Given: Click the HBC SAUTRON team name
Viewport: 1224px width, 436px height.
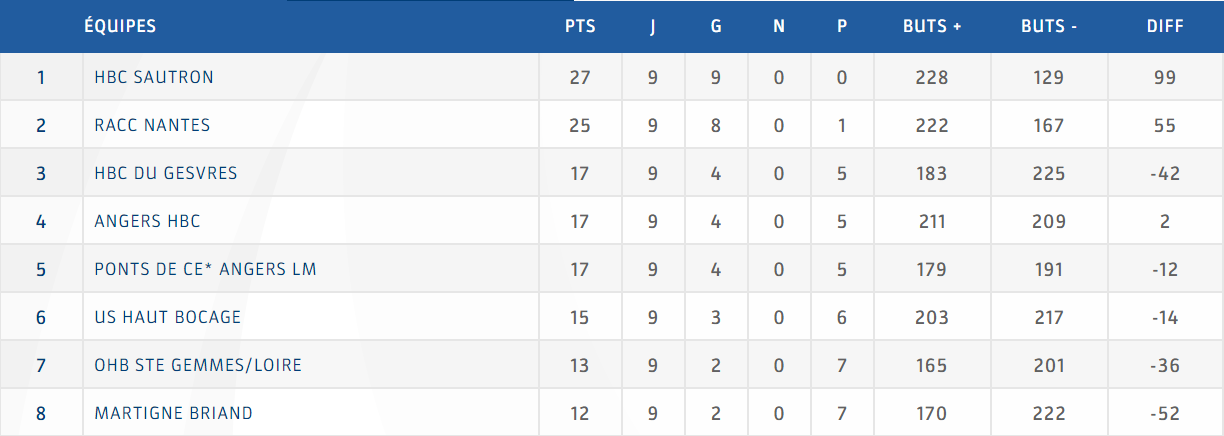Looking at the screenshot, I should tap(154, 77).
